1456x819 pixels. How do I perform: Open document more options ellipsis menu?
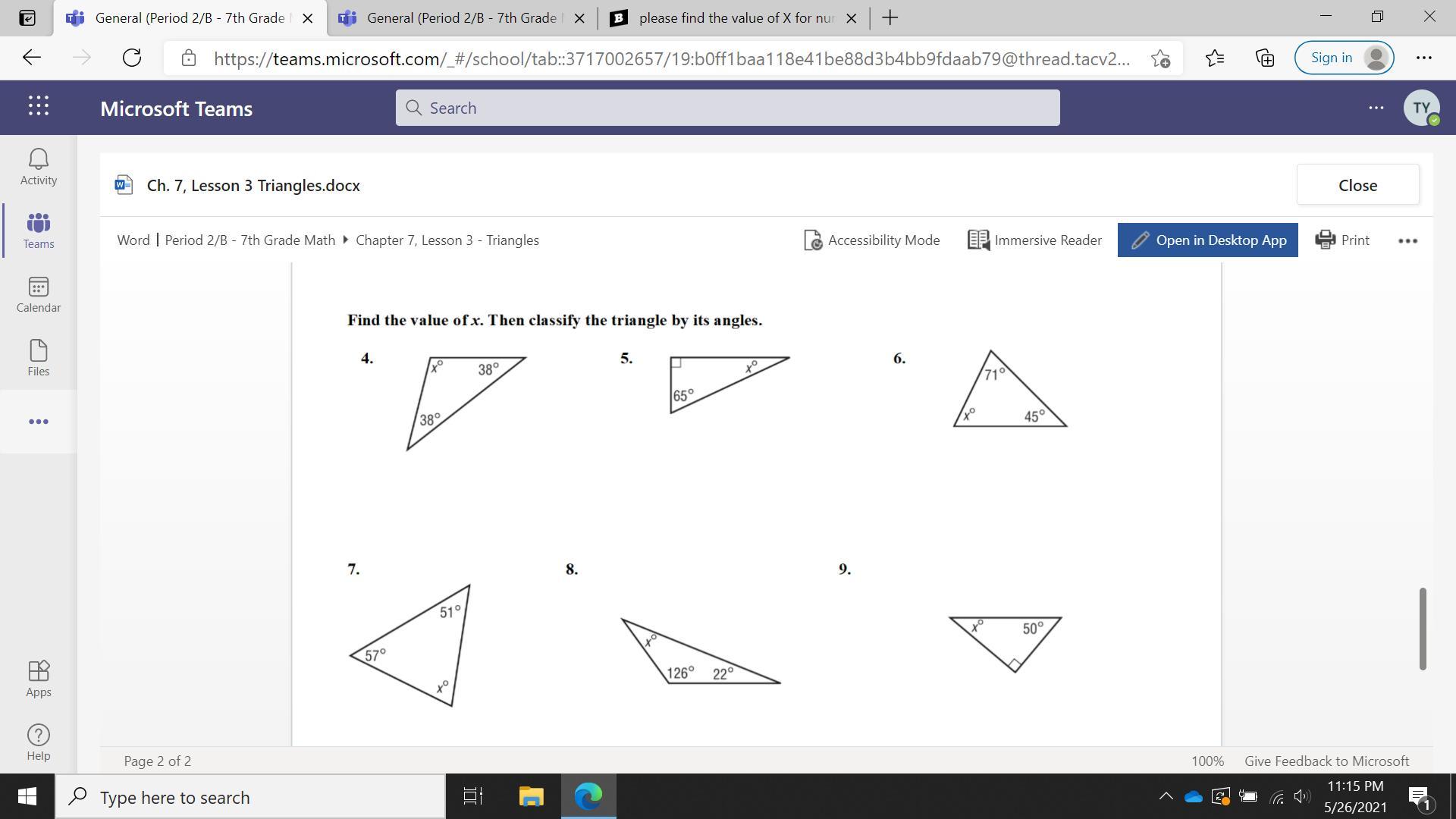(1407, 240)
